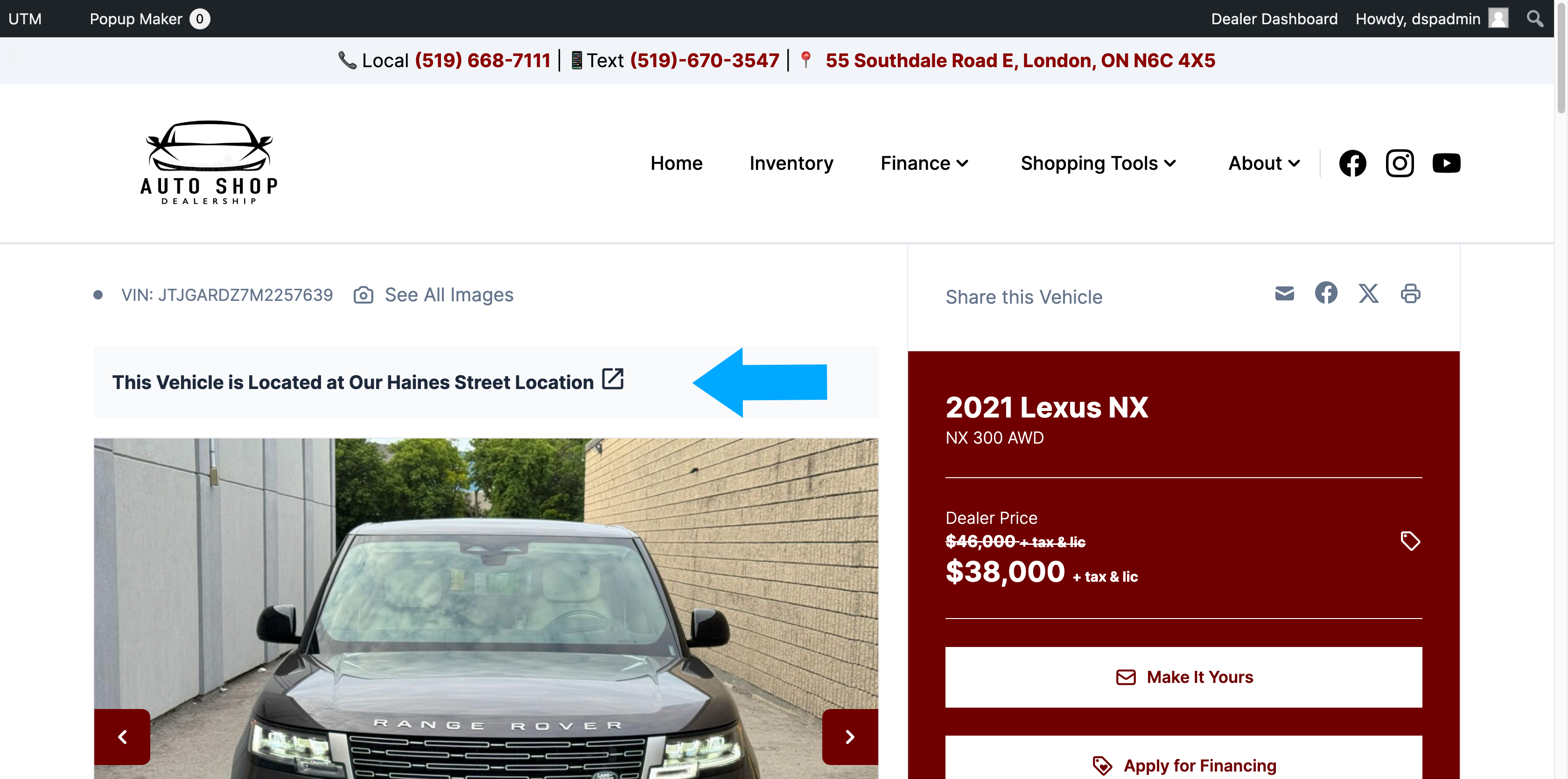Open Haines Street Location external link icon
Image resolution: width=1568 pixels, height=779 pixels.
[612, 379]
